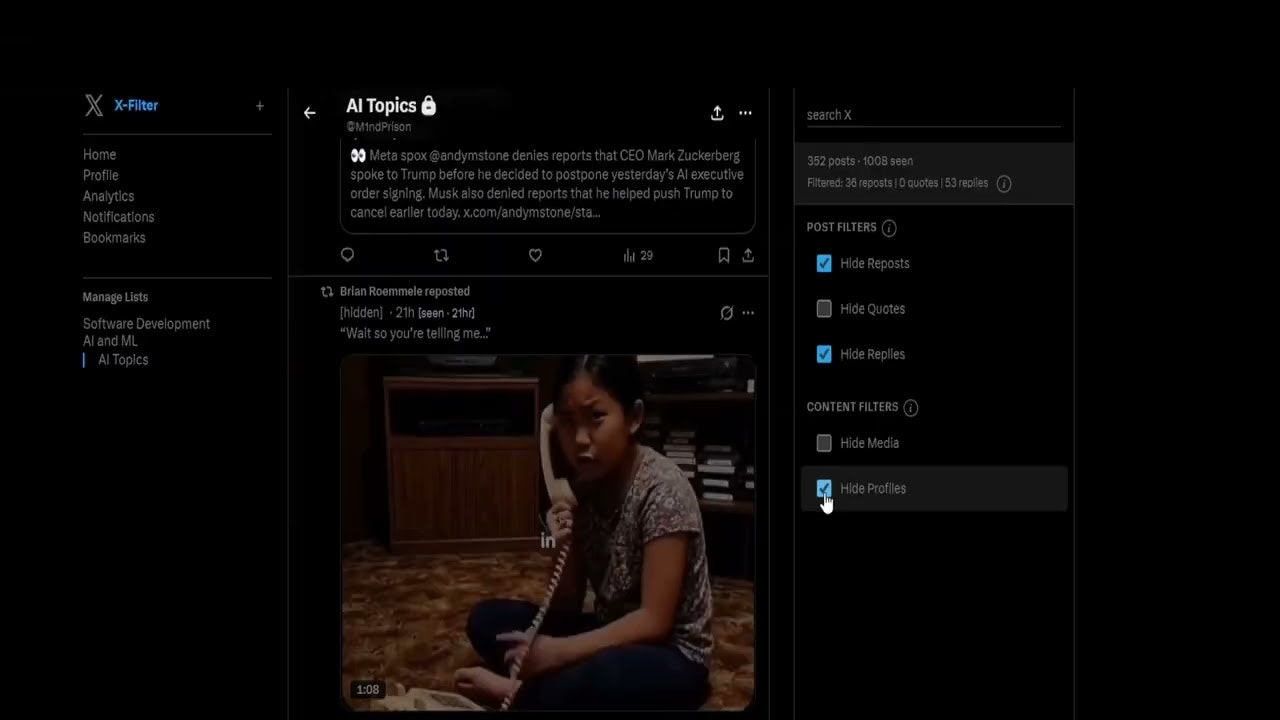Click the "21h" post timestamp
The height and width of the screenshot is (720, 1280).
coord(405,313)
